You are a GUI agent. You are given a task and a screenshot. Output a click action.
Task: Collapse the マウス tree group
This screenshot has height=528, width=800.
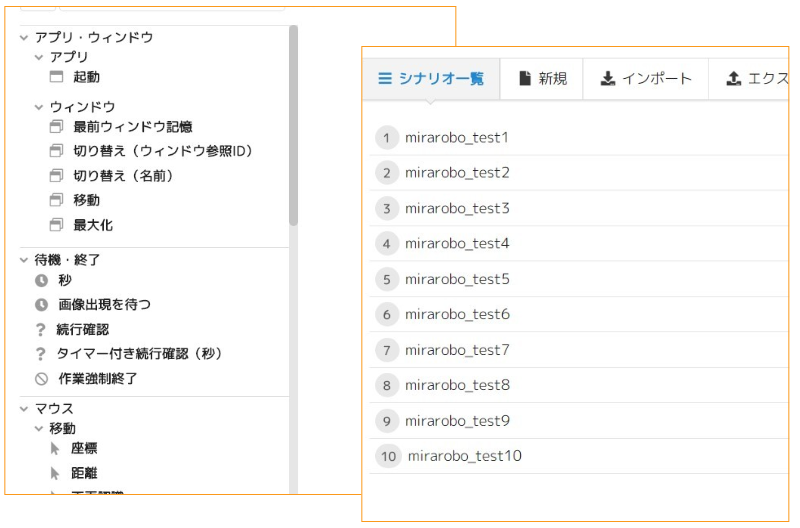tap(24, 409)
